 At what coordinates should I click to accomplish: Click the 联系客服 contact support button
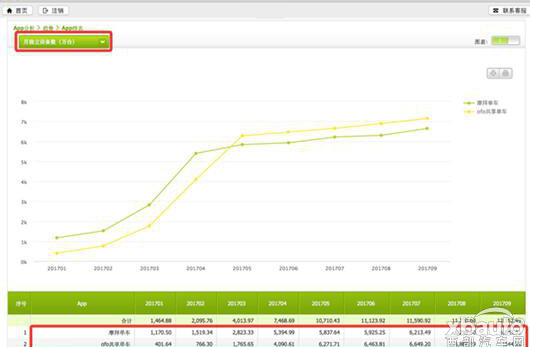coord(510,11)
